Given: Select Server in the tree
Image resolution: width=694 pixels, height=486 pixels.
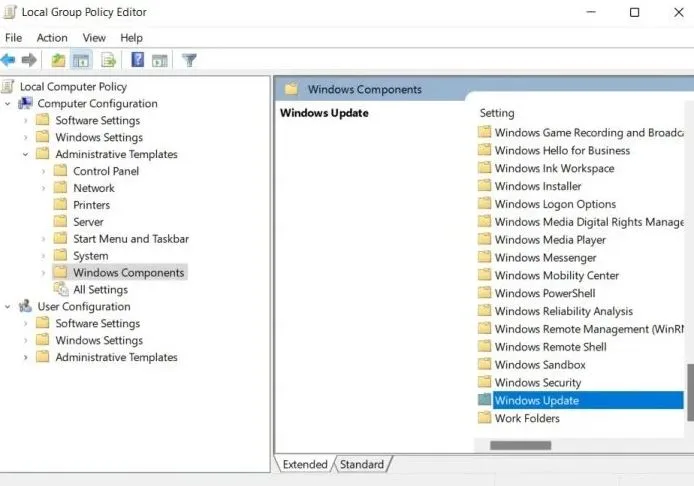Looking at the screenshot, I should click(x=88, y=222).
